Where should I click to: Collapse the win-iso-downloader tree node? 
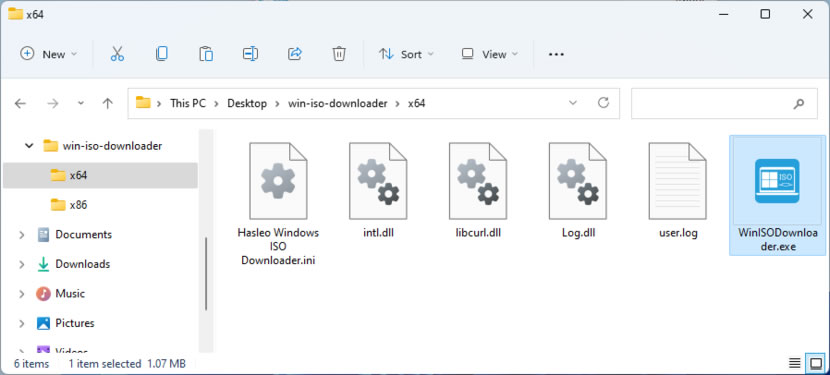pos(29,146)
